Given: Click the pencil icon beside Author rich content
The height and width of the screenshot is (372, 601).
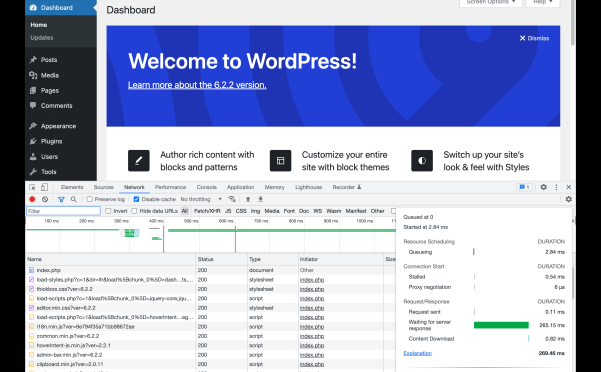Looking at the screenshot, I should coord(139,161).
